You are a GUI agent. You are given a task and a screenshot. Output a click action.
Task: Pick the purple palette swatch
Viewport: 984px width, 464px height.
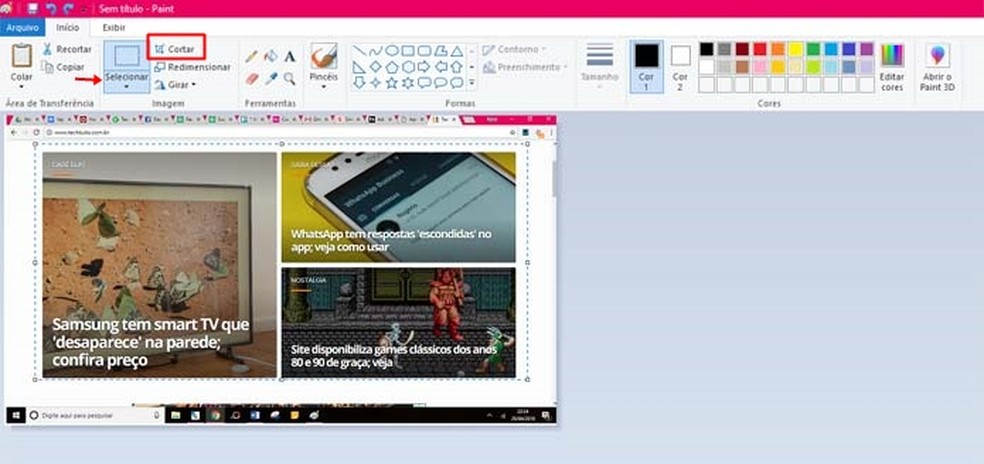(867, 49)
